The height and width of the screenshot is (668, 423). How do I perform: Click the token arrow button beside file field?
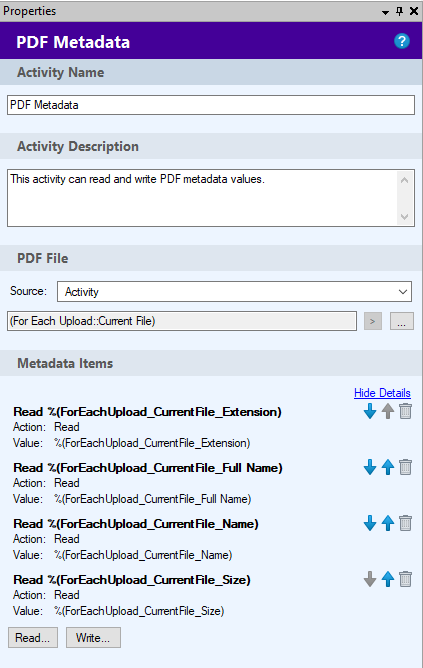[373, 321]
